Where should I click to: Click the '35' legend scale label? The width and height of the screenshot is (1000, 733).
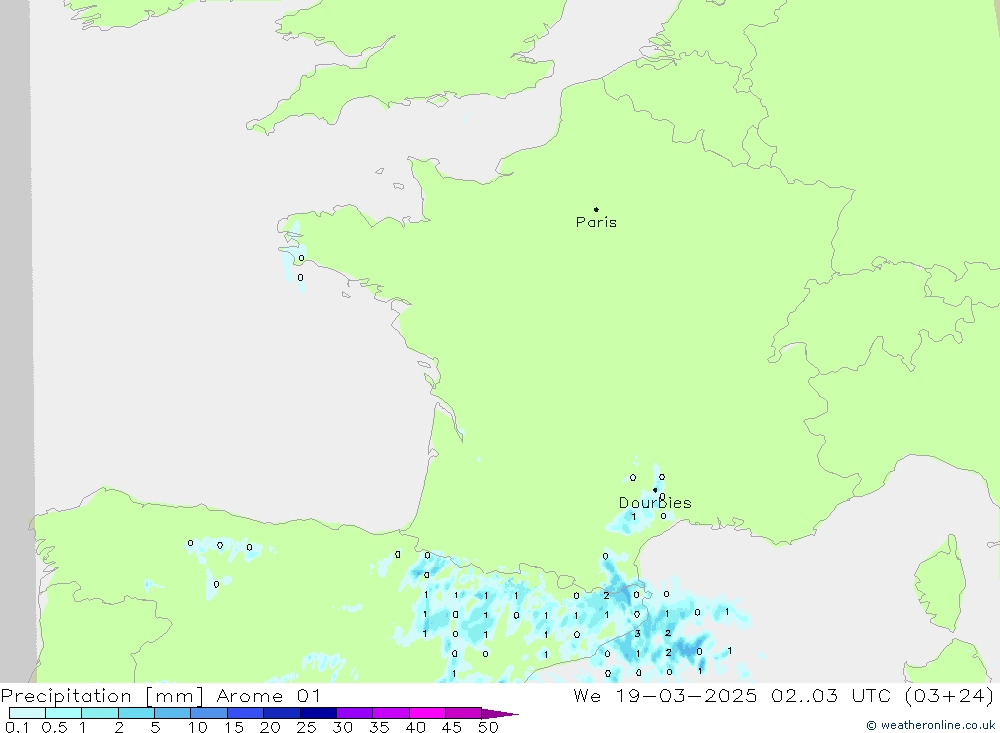(379, 727)
